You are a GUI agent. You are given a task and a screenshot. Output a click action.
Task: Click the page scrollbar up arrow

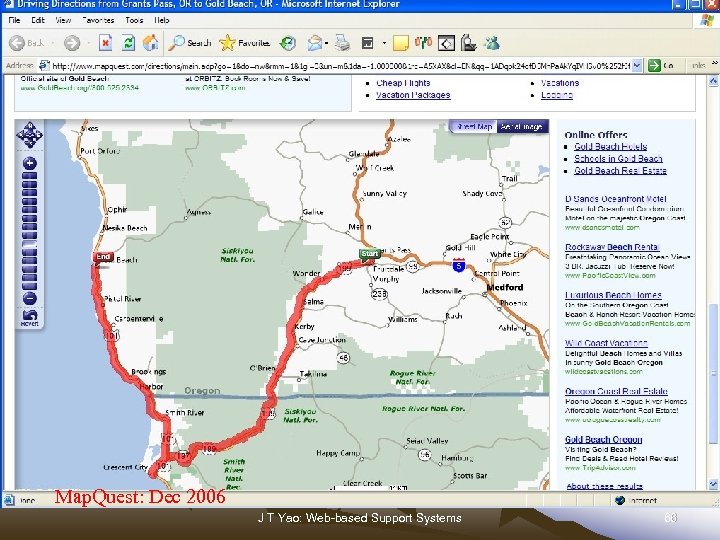click(713, 81)
